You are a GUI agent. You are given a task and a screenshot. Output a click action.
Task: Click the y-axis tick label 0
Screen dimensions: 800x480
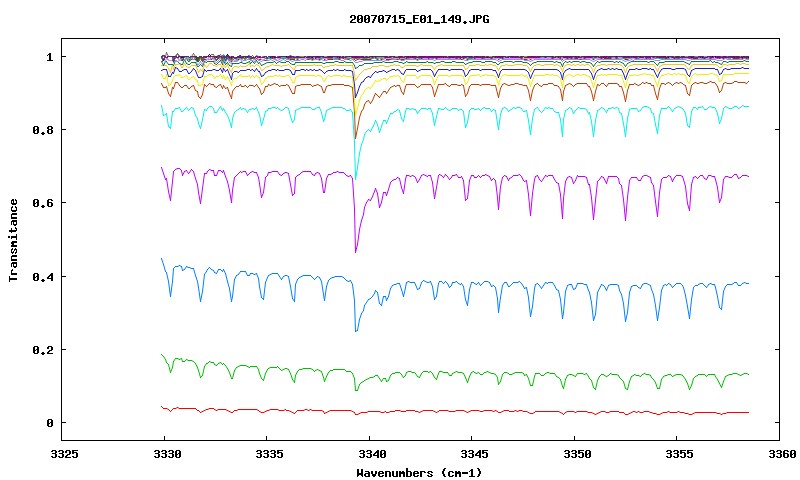click(x=49, y=423)
